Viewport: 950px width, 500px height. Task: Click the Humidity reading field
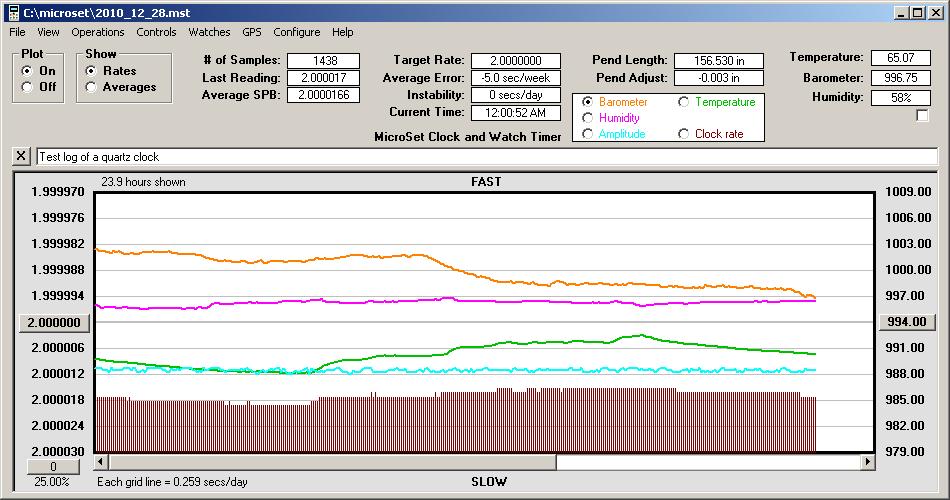[900, 98]
